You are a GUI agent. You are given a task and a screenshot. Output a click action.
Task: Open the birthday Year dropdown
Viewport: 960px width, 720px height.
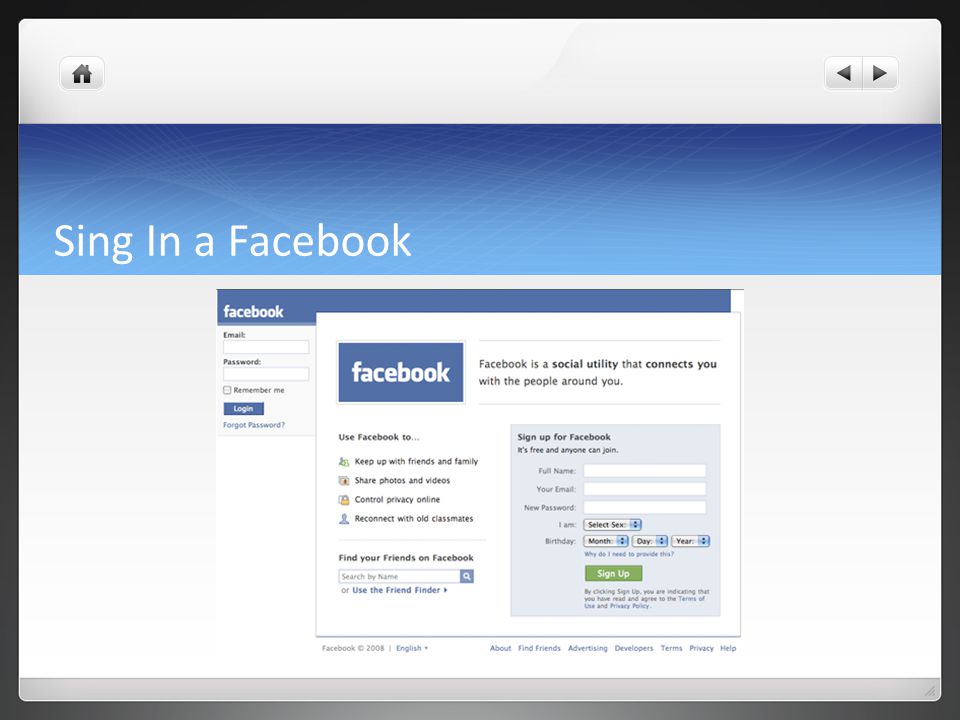pyautogui.click(x=691, y=541)
